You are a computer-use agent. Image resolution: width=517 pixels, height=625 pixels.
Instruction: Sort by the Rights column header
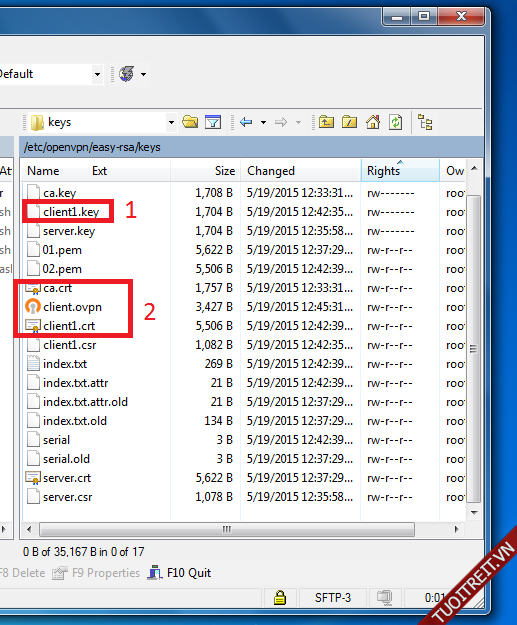pyautogui.click(x=401, y=171)
